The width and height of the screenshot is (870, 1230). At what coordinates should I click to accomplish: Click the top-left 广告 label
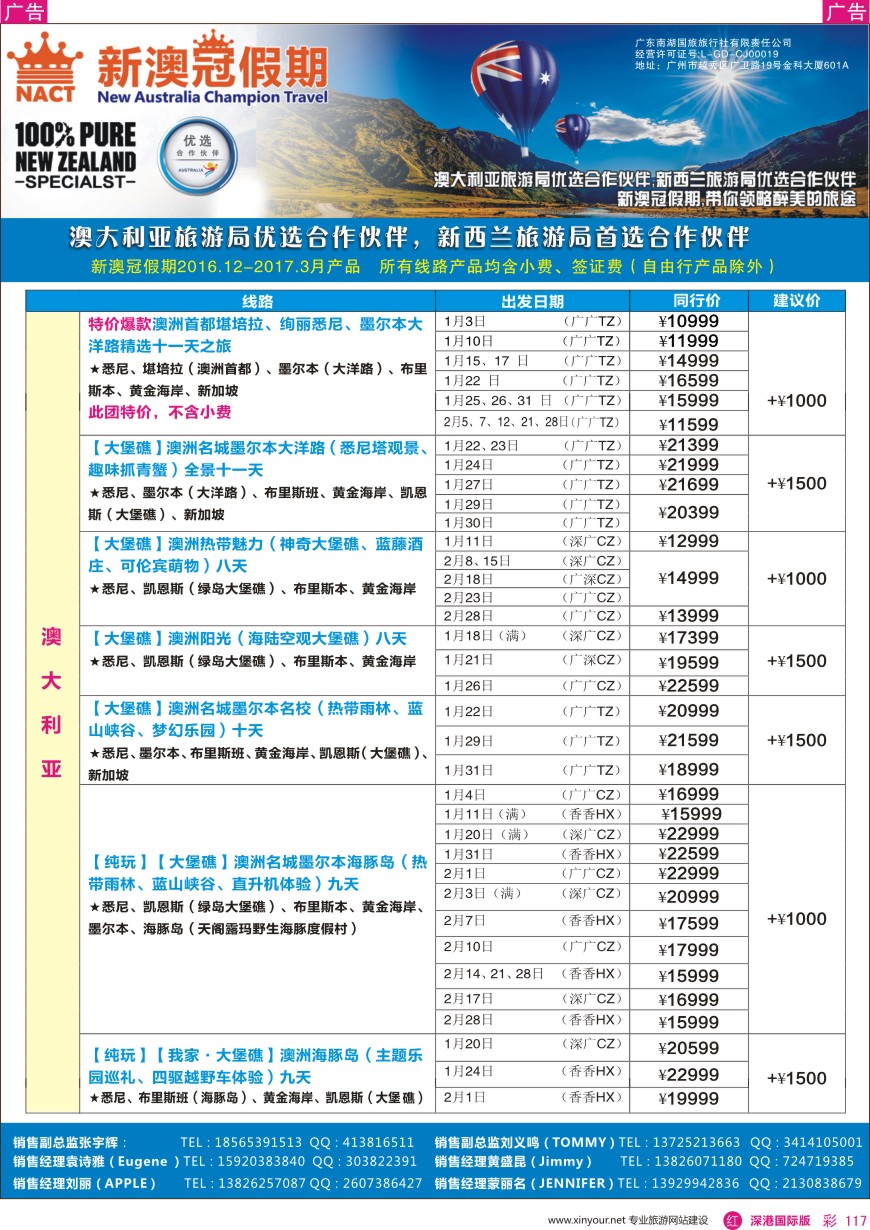click(x=24, y=11)
